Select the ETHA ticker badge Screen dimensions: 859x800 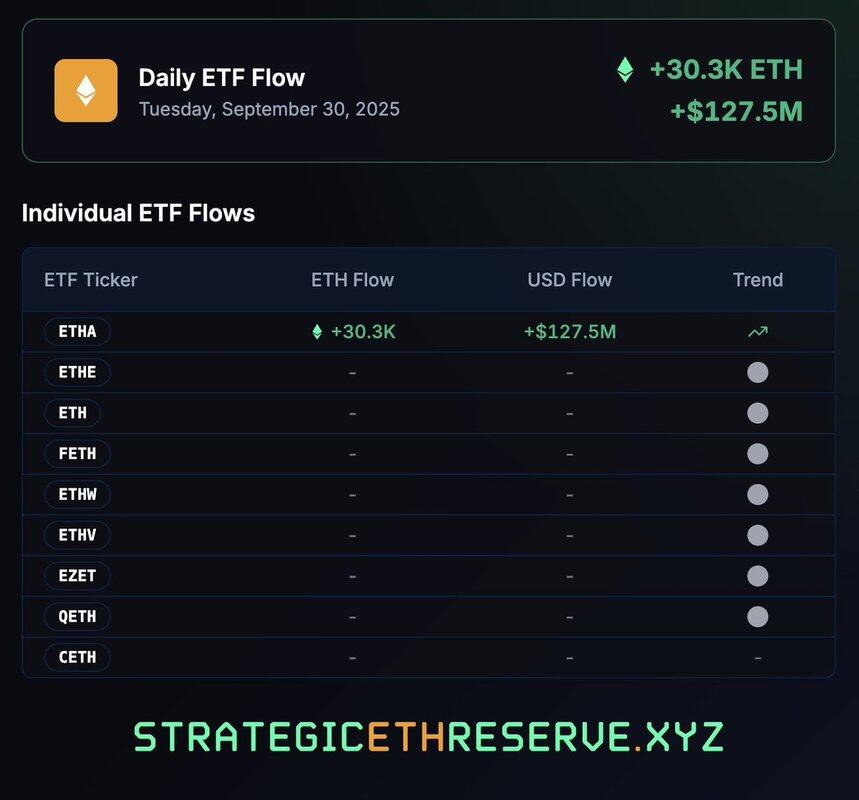(77, 332)
